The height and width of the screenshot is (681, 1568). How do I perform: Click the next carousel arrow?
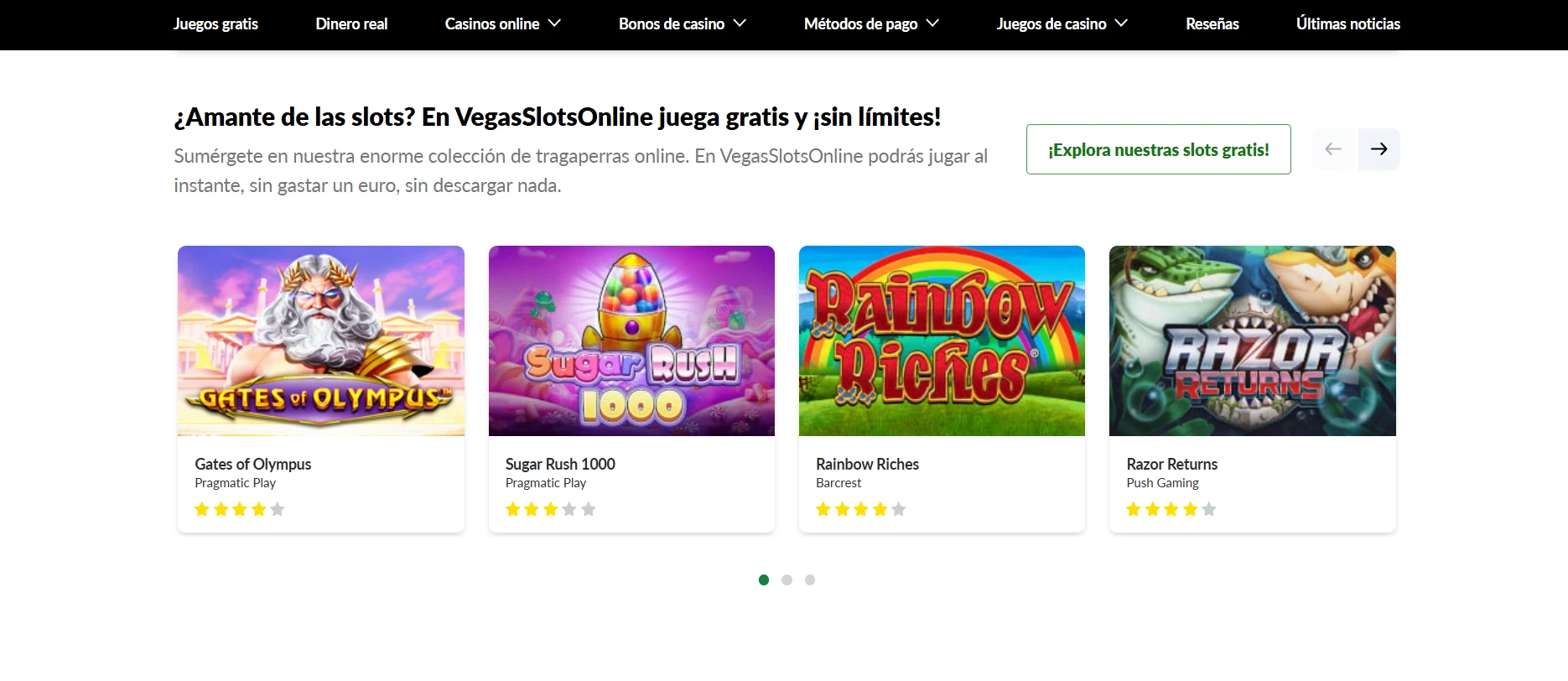point(1378,149)
